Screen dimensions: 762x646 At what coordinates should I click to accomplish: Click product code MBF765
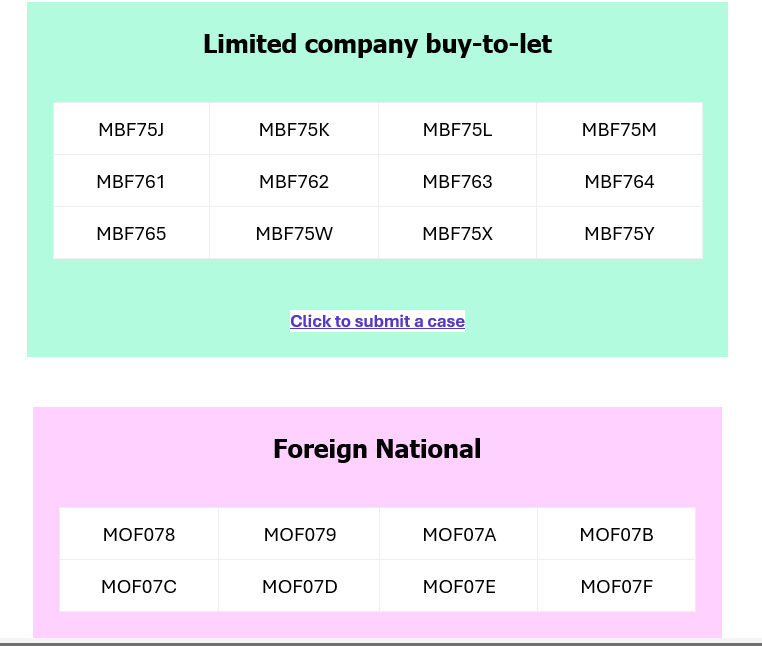tap(131, 233)
